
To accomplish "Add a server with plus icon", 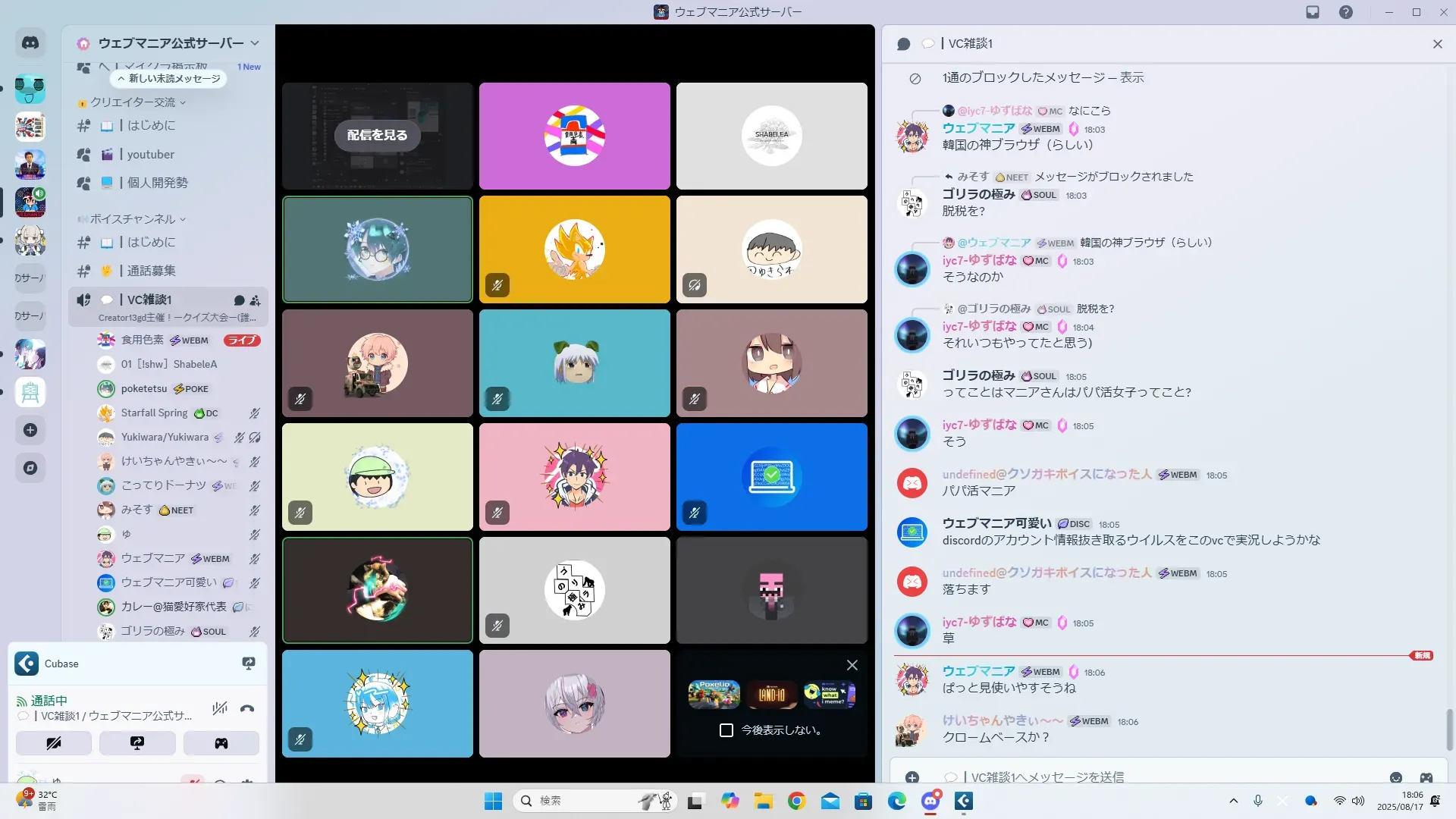I will 30,430.
